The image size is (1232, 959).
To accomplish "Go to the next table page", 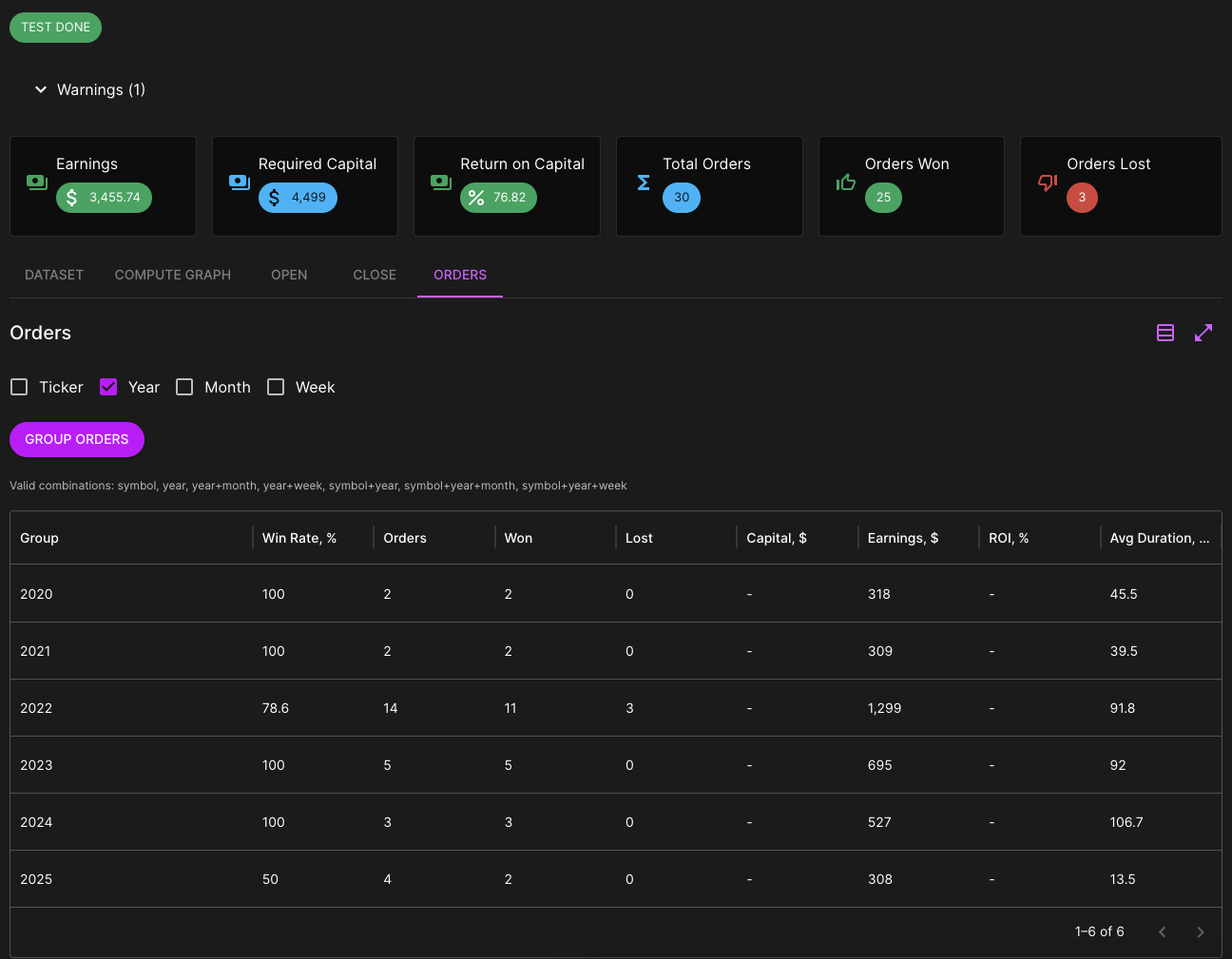I will [1201, 932].
